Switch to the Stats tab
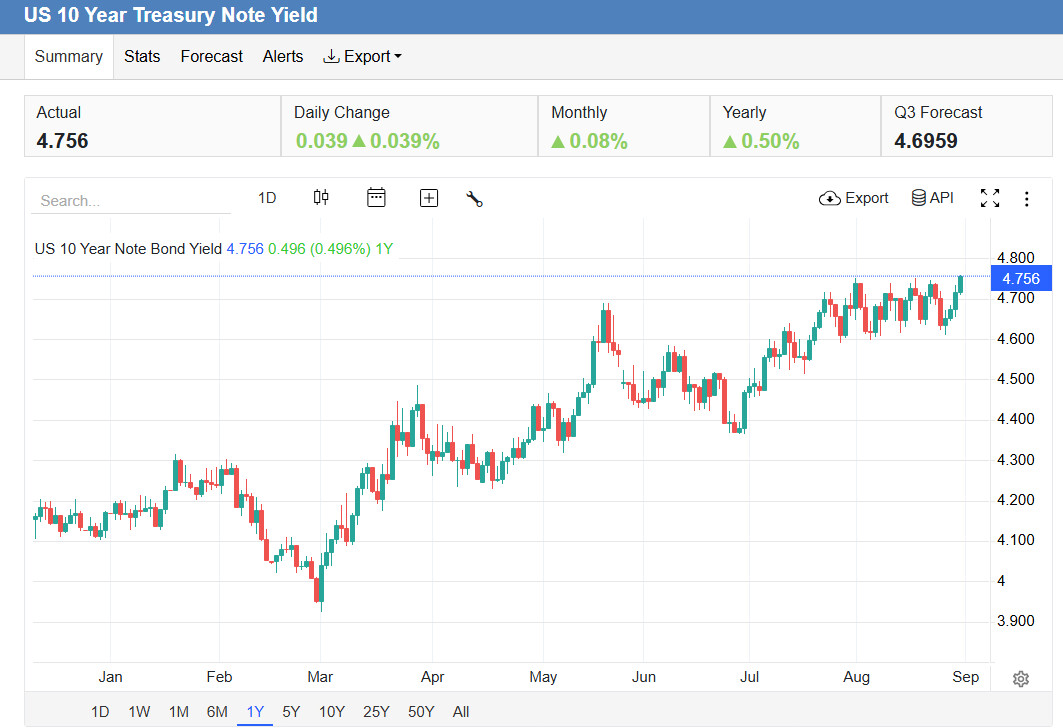 click(x=142, y=57)
